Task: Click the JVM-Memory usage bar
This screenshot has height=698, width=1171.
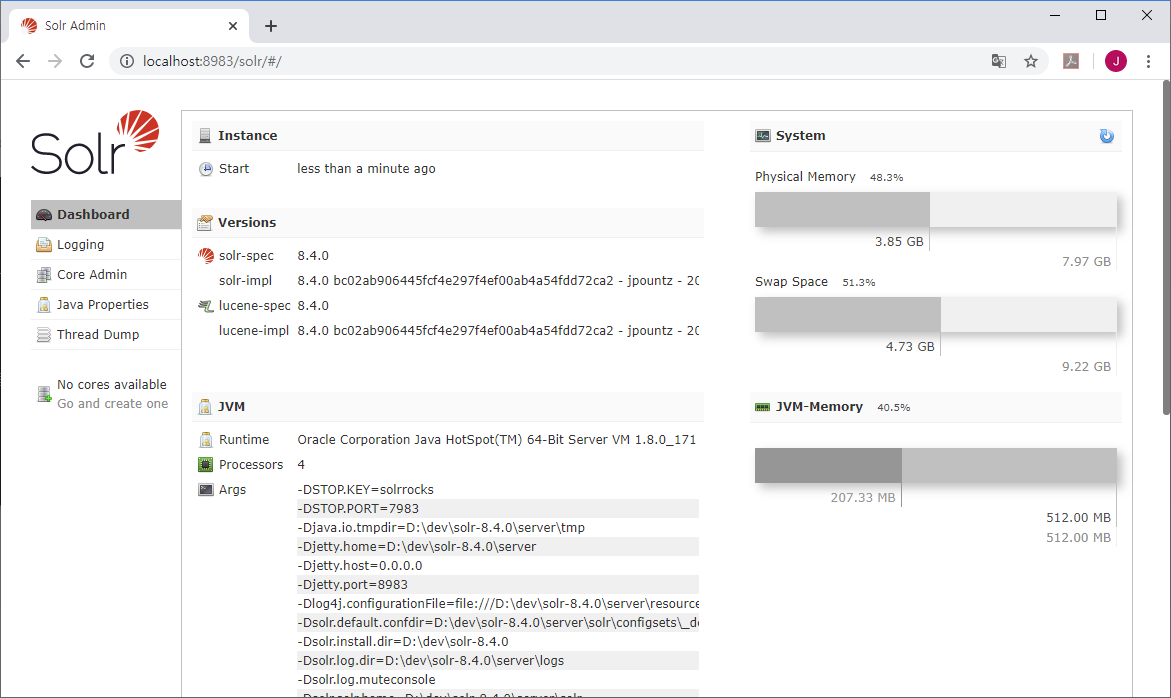Action: (x=935, y=465)
